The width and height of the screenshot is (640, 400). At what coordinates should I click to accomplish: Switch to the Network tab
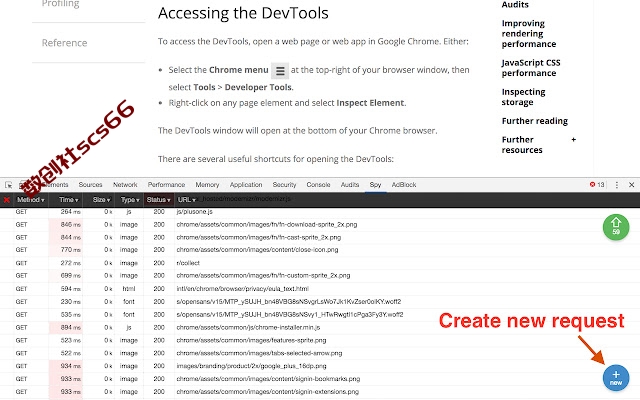(125, 185)
